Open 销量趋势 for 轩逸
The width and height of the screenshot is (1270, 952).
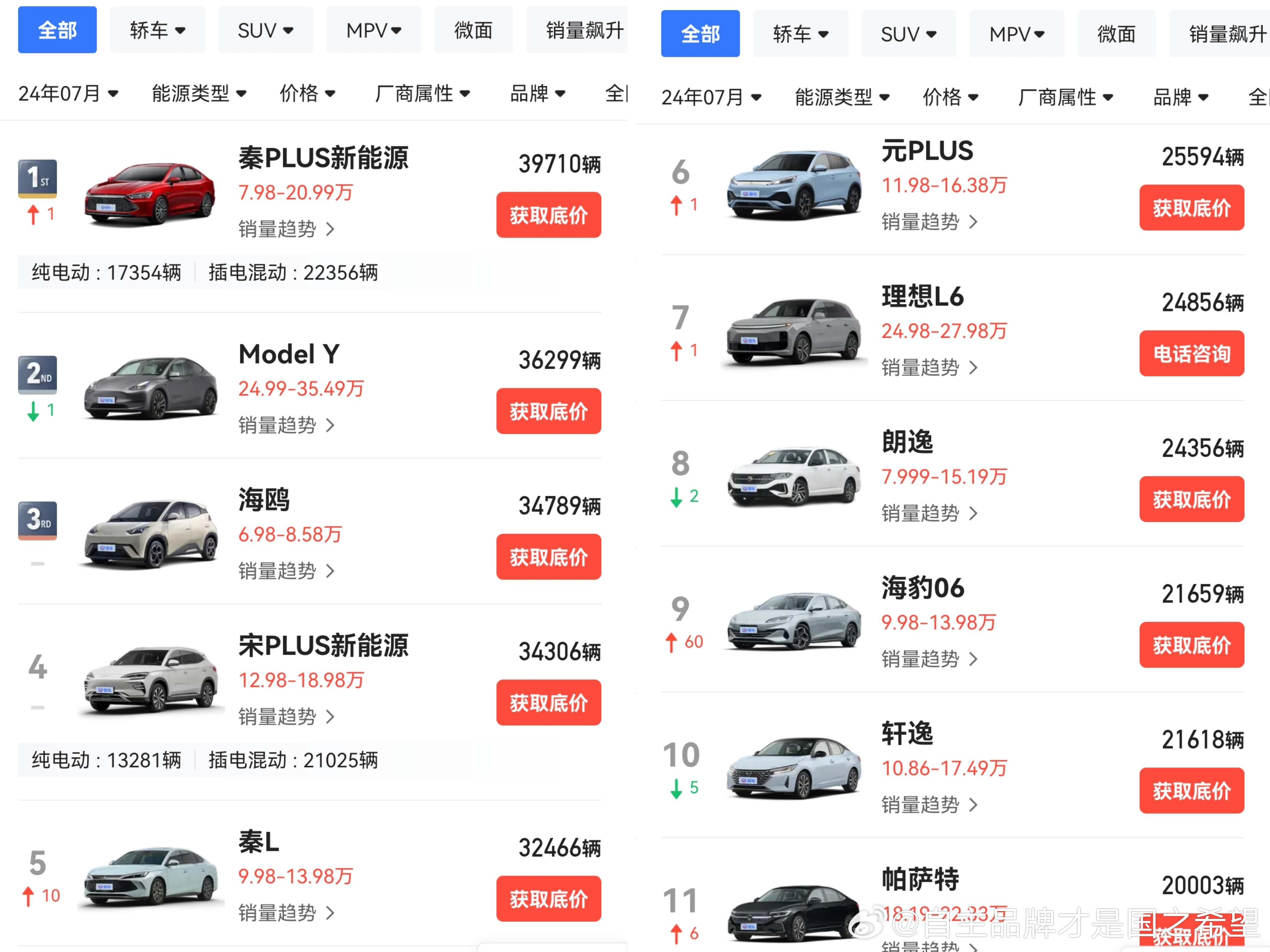pyautogui.click(x=930, y=804)
